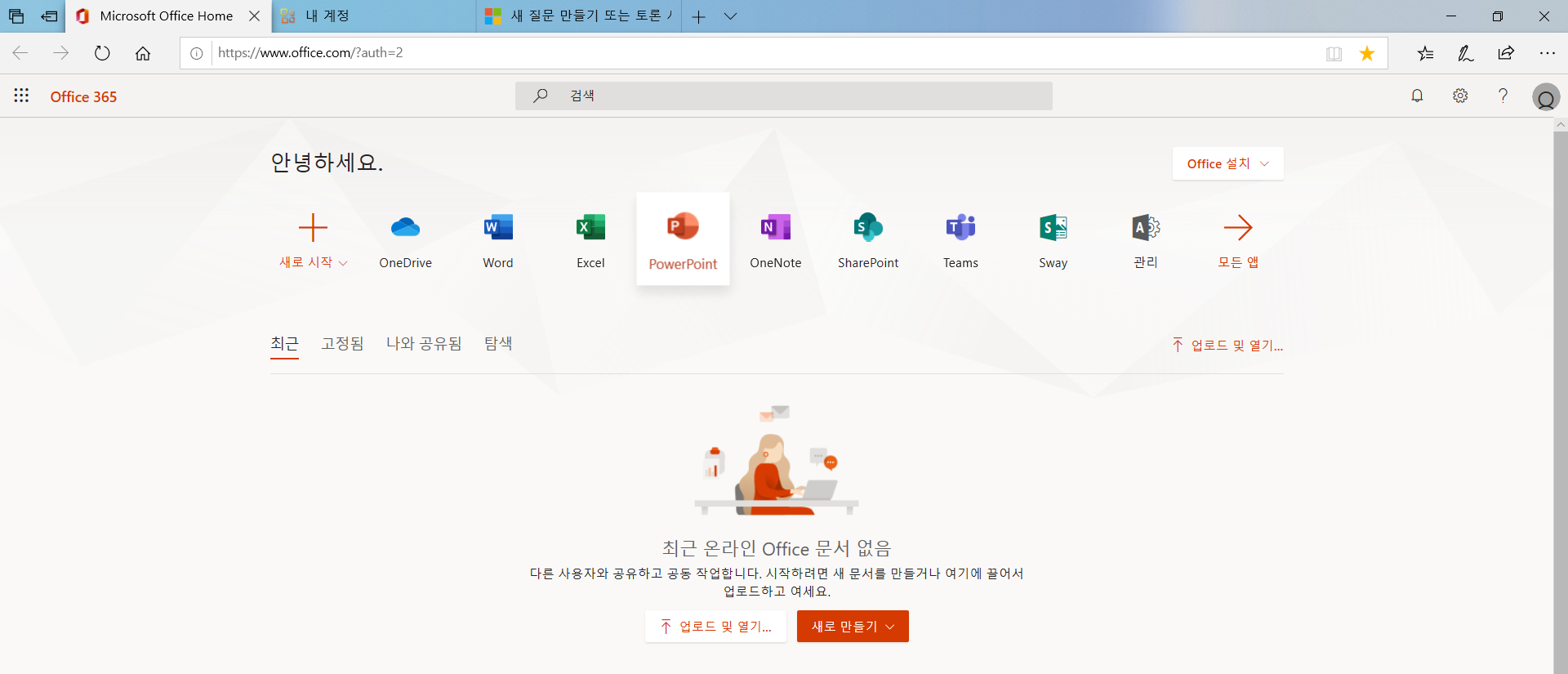
Task: Set these tabs aside
Action: coord(49,16)
